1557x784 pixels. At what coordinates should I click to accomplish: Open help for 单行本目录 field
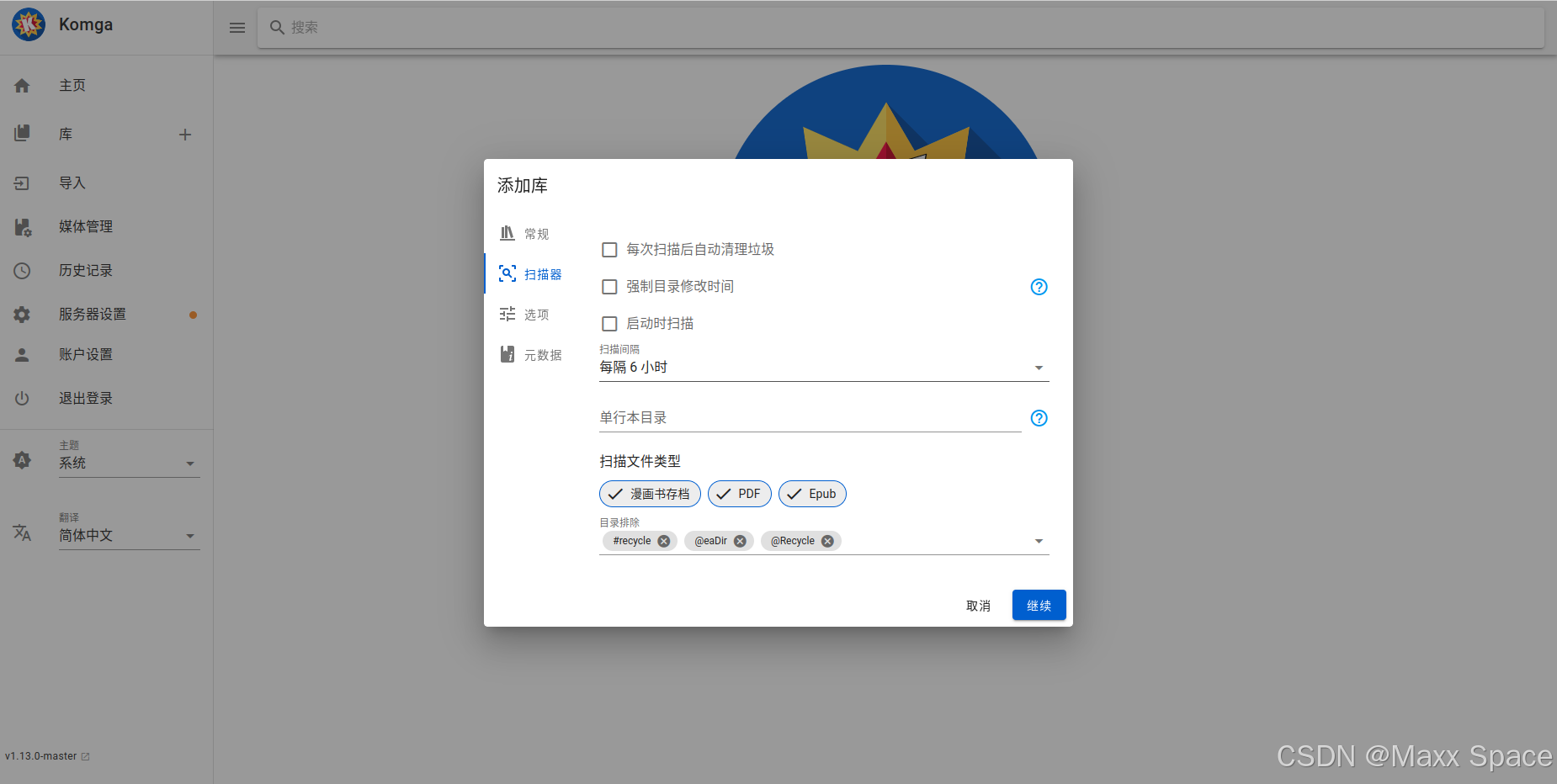pos(1039,418)
